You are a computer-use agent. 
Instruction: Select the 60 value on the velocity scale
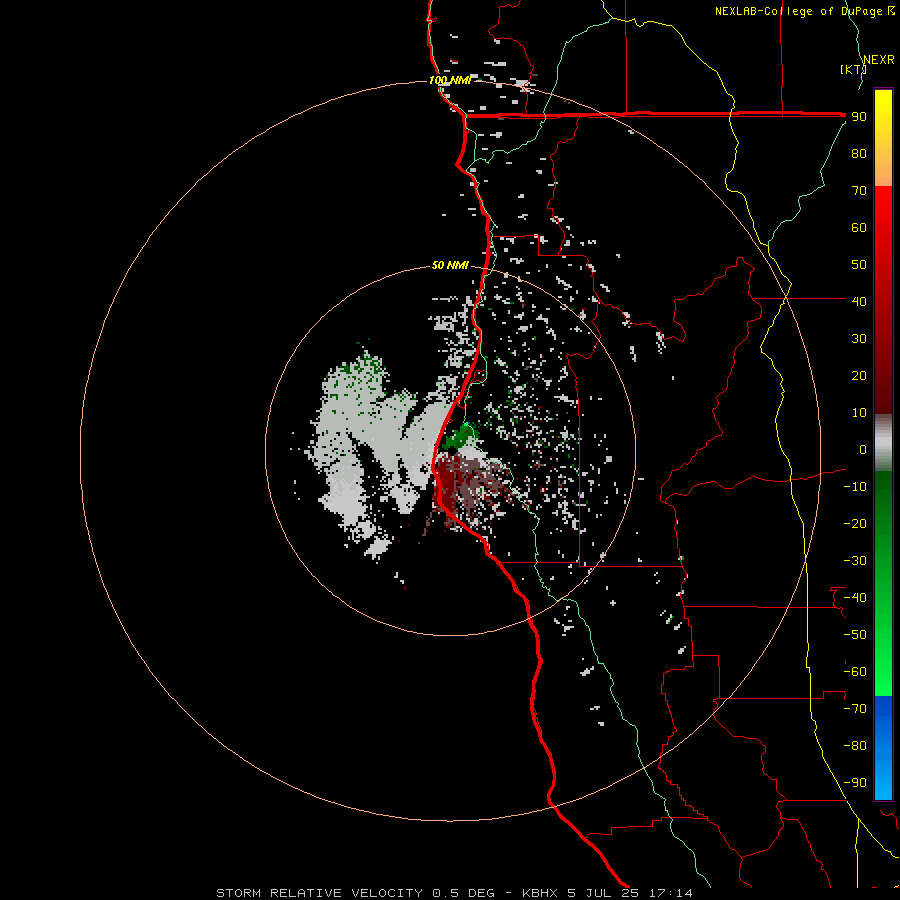[x=859, y=228]
